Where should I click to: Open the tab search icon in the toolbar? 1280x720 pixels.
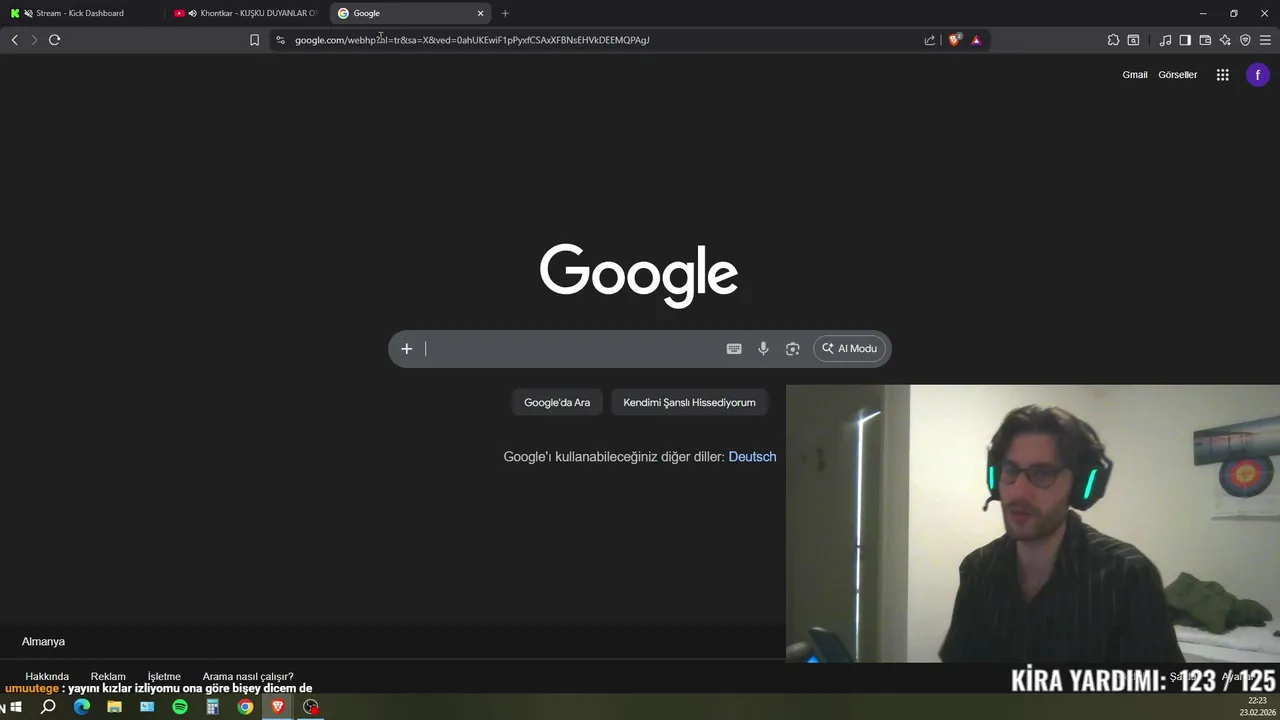pos(1133,40)
